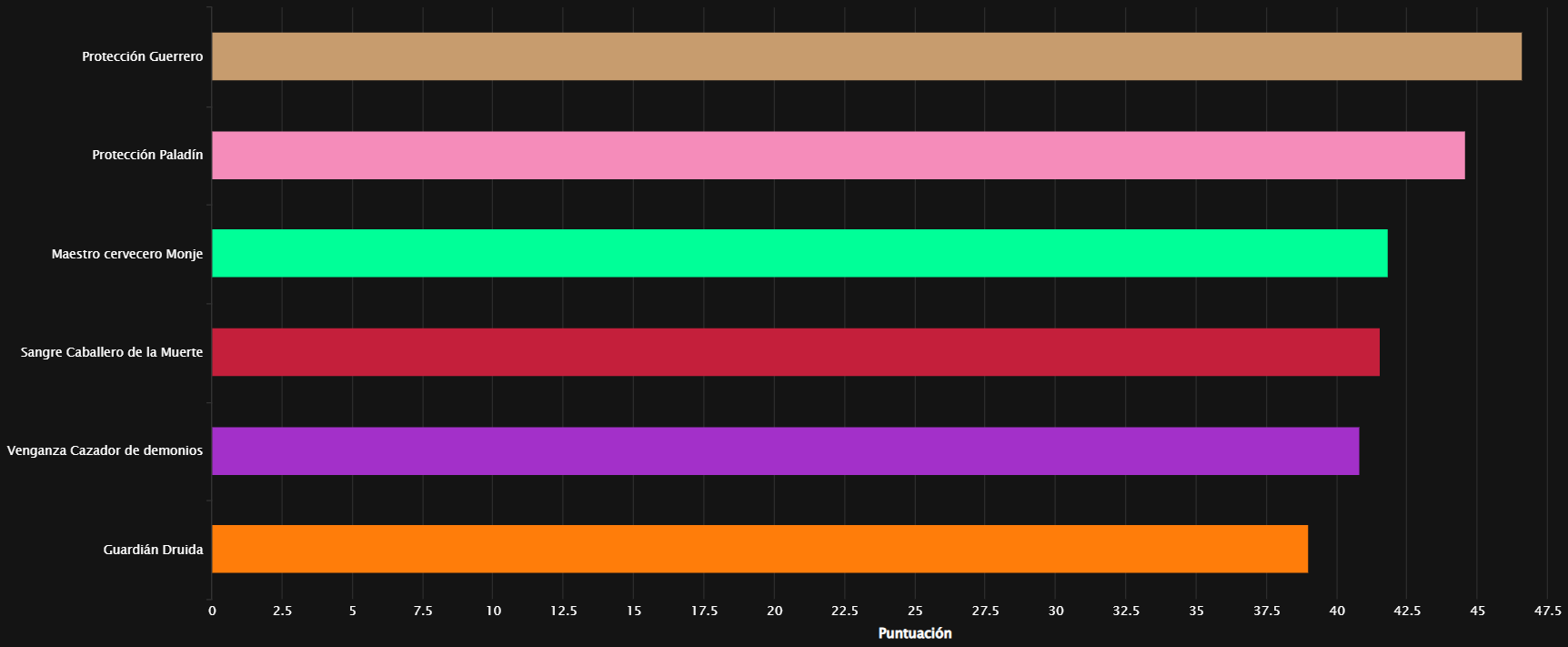Image resolution: width=1568 pixels, height=647 pixels.
Task: Click the tan Protección Guerrero bar
Action: (x=867, y=56)
